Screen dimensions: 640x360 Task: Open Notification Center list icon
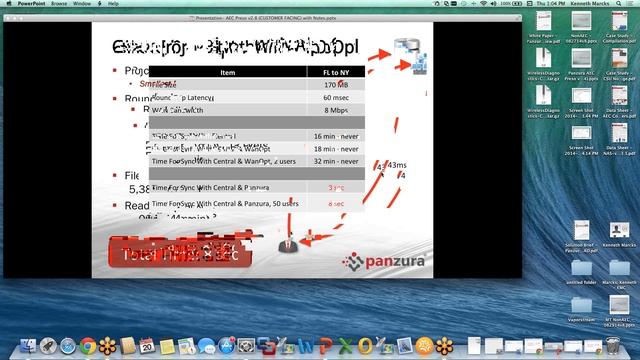click(630, 3)
